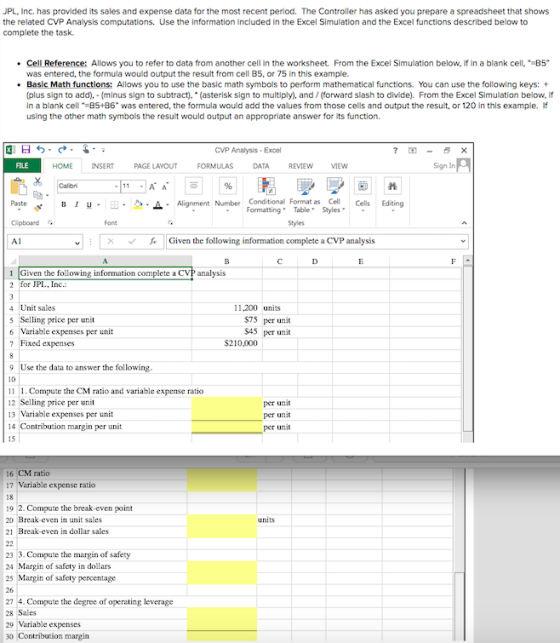Cut selection with the scissors icon
This screenshot has width=560, height=643.
pos(38,181)
